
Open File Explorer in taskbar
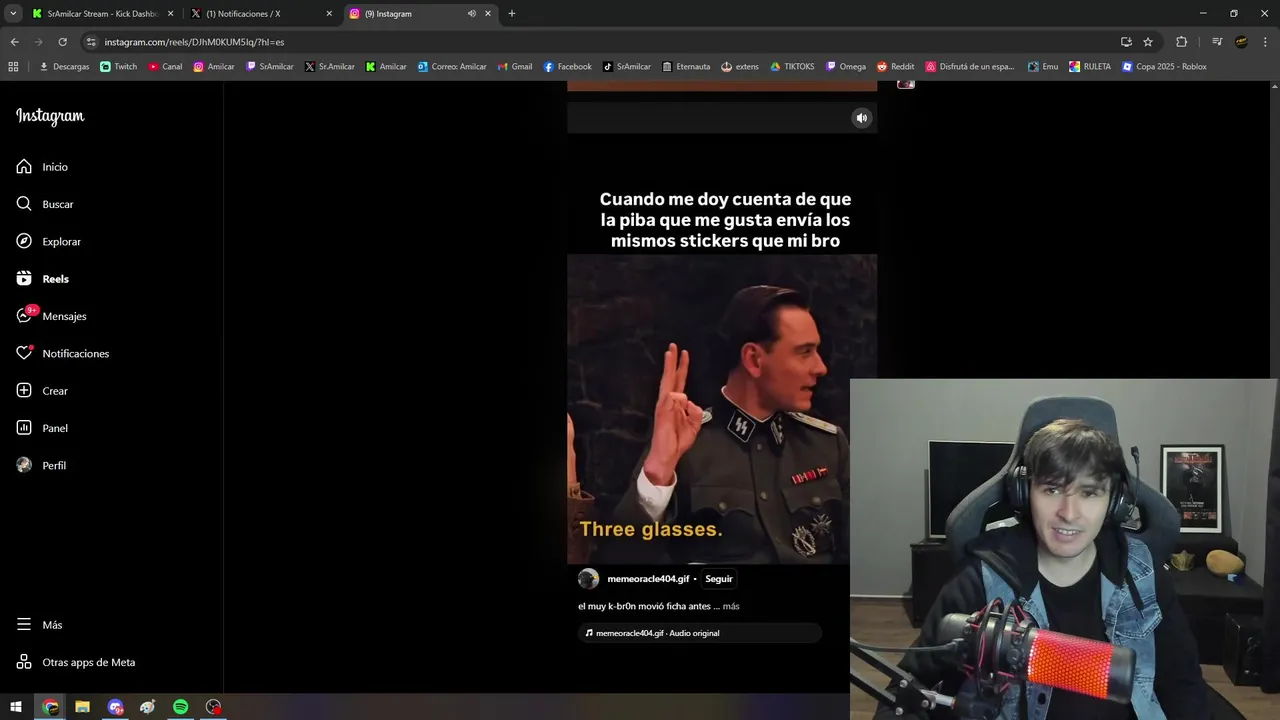[x=83, y=707]
